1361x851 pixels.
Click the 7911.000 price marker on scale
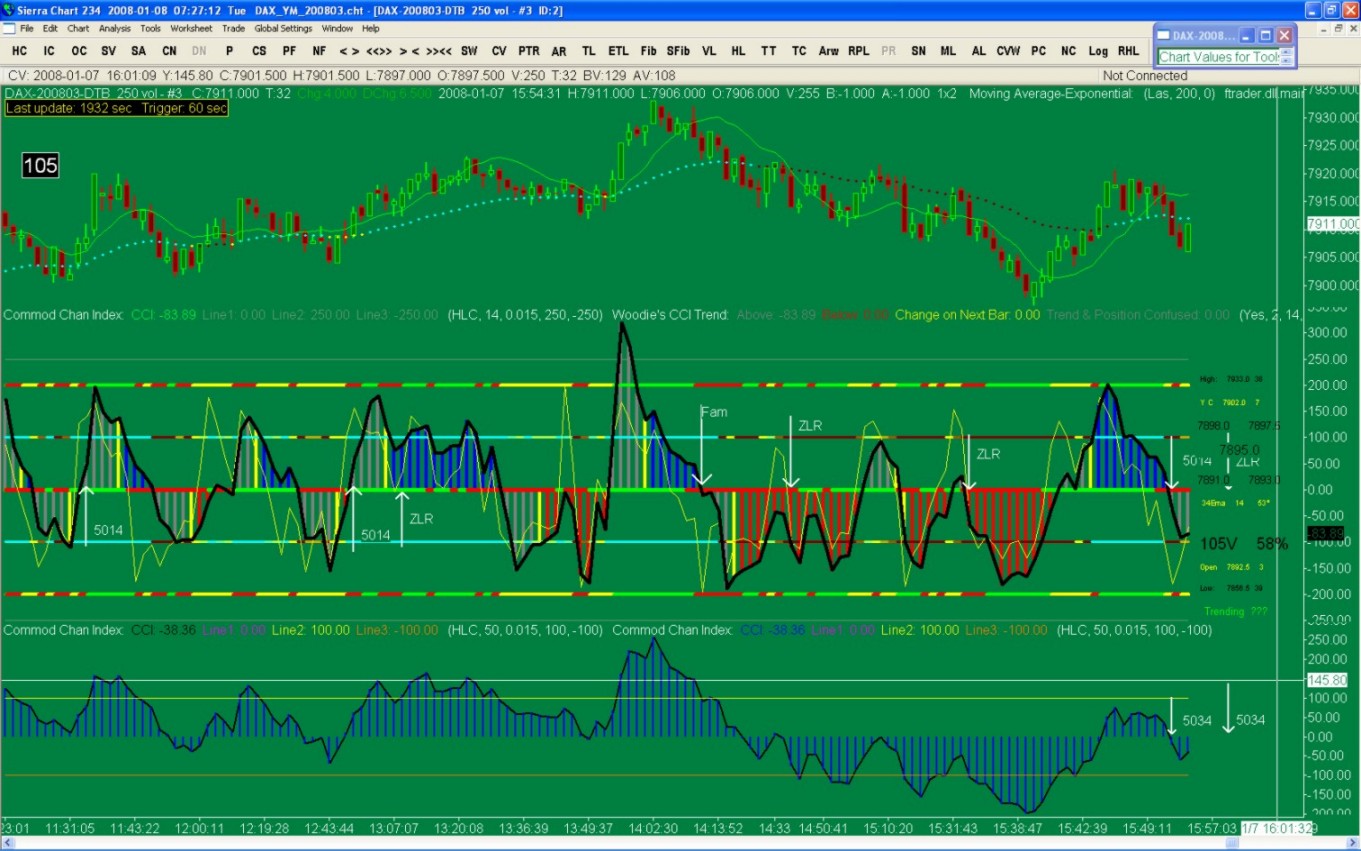[1333, 224]
